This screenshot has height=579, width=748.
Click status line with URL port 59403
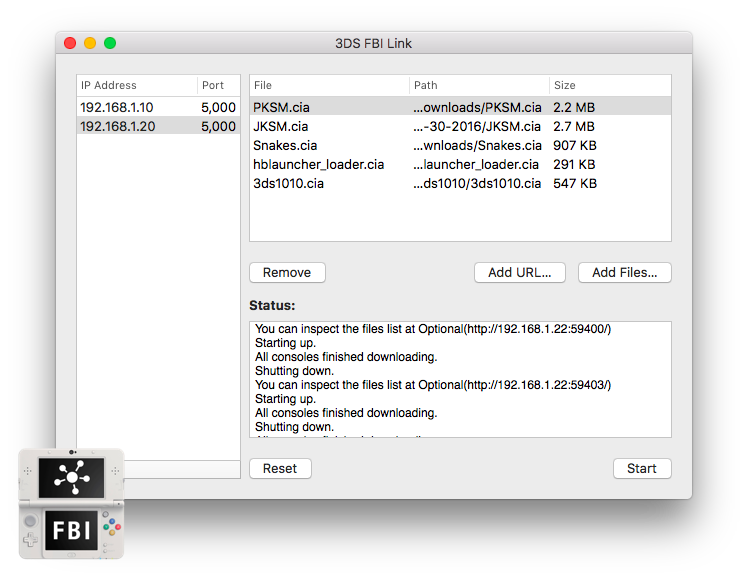tap(433, 385)
